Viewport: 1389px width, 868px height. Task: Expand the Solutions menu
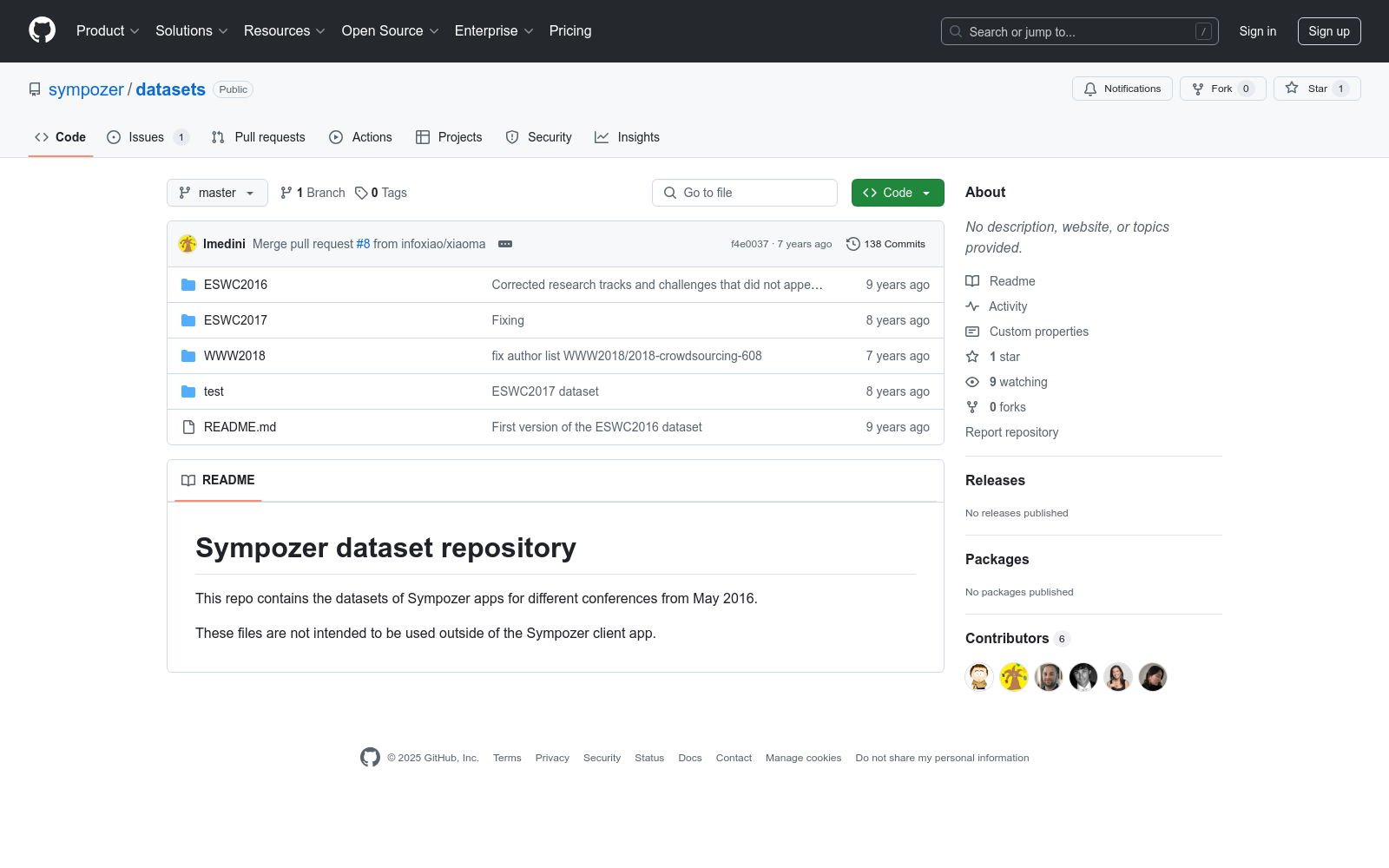[x=192, y=31]
